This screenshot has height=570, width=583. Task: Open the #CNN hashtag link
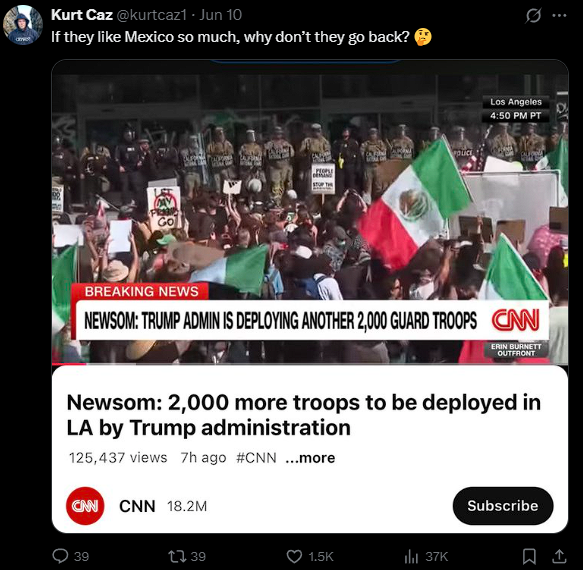(256, 457)
